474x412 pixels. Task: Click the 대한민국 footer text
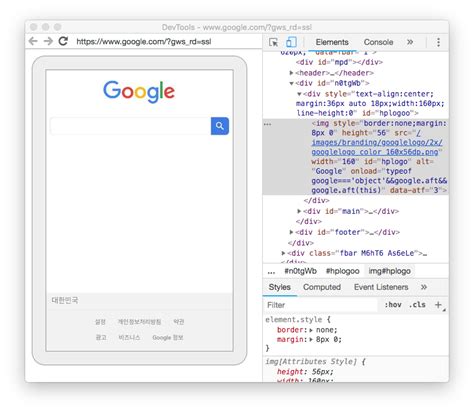(x=65, y=300)
